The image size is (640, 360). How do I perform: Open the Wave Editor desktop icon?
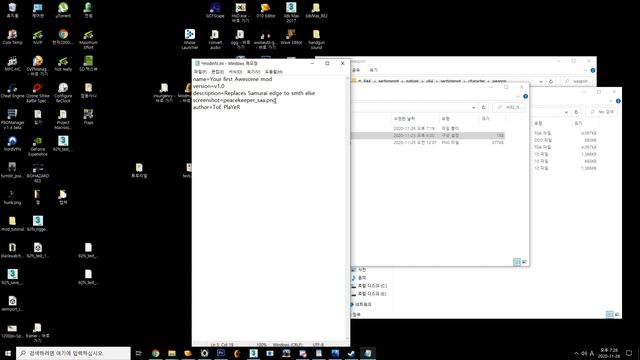pyautogui.click(x=291, y=37)
